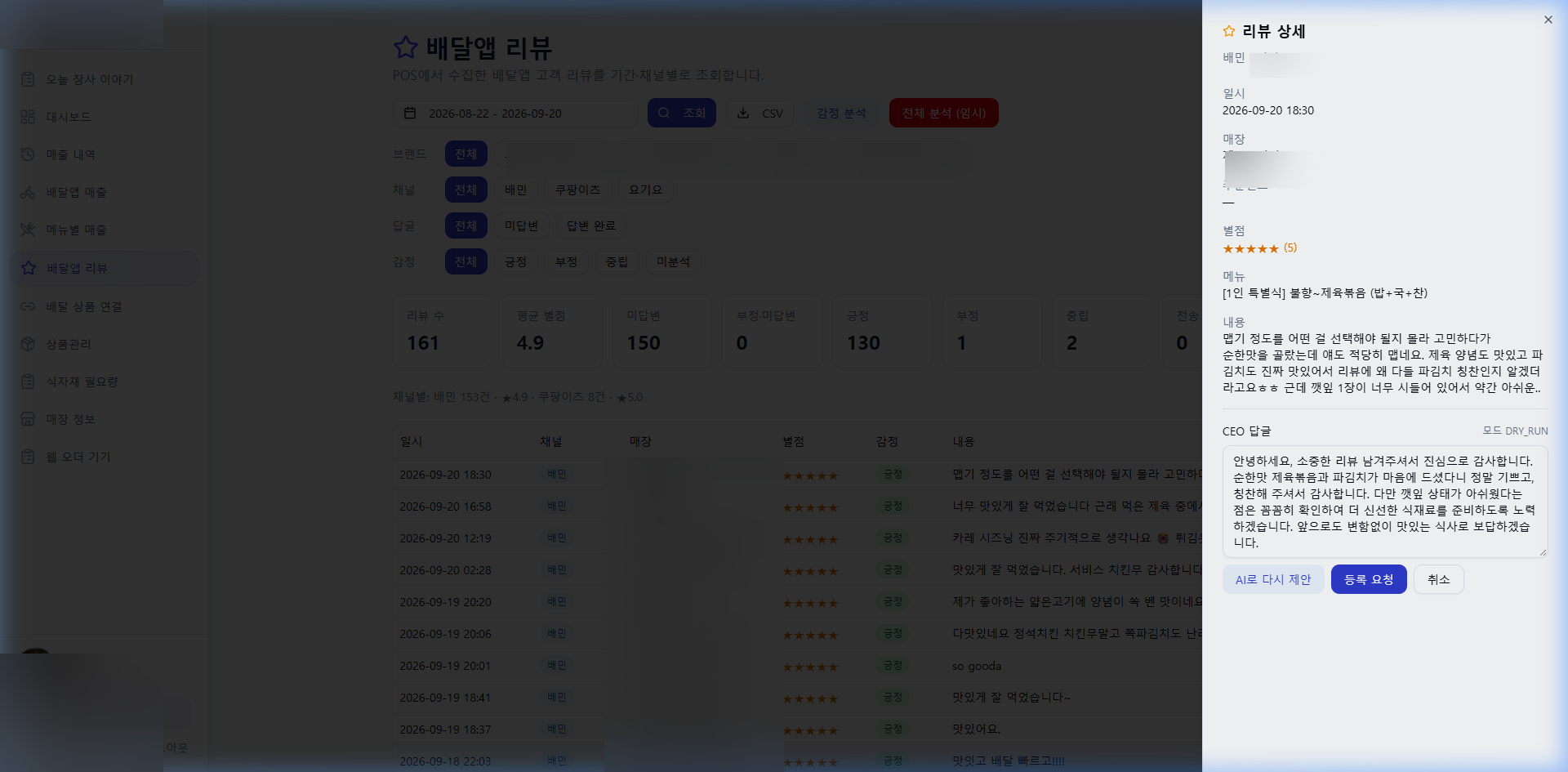The height and width of the screenshot is (772, 1568).
Task: Close the 리뷰 상세 panel
Action: click(1548, 20)
